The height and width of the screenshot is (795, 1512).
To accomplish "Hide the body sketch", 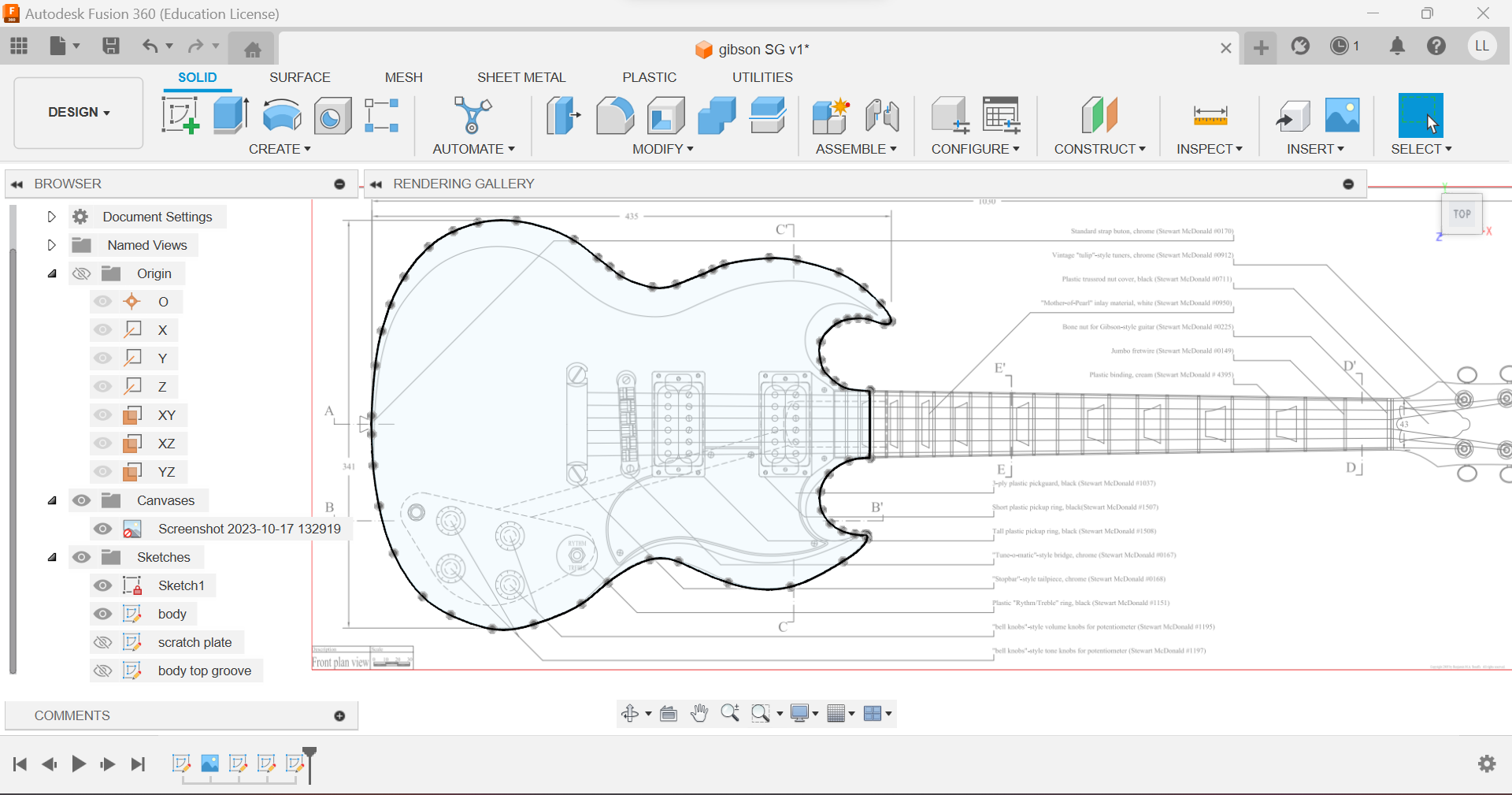I will click(x=102, y=614).
